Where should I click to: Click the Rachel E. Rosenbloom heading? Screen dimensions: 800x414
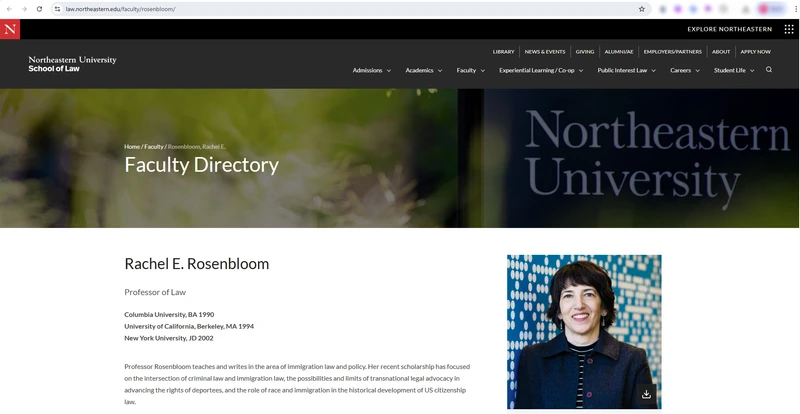coord(196,264)
